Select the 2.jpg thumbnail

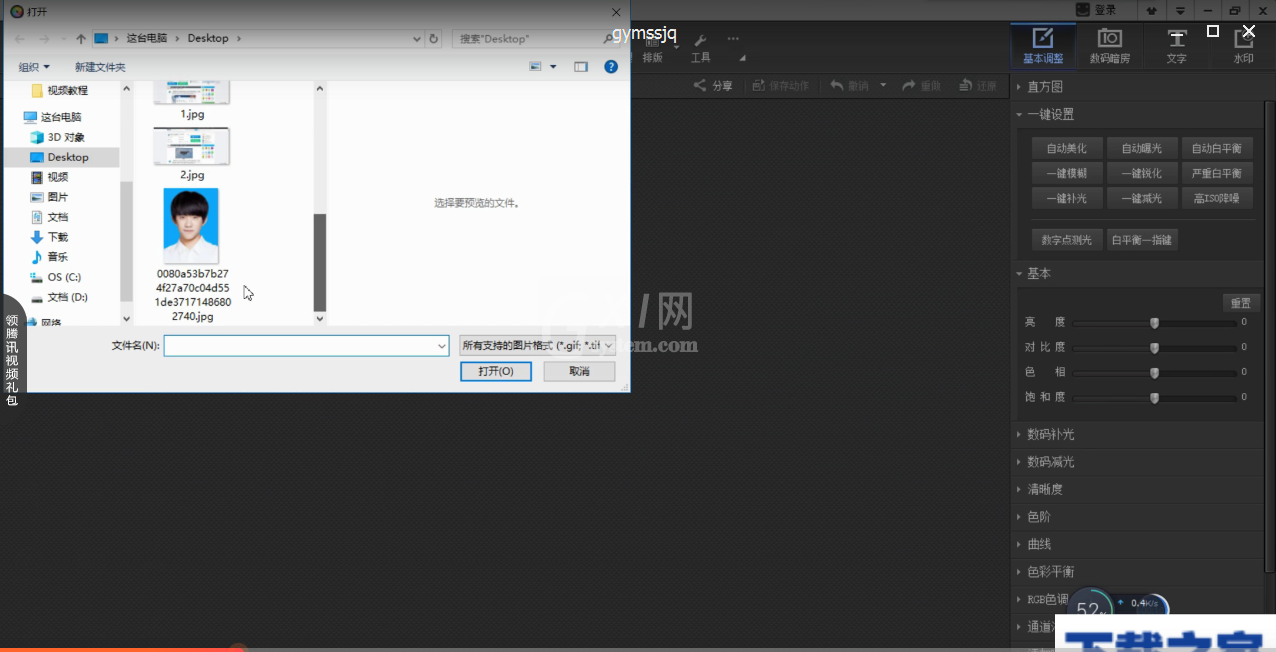tap(192, 147)
